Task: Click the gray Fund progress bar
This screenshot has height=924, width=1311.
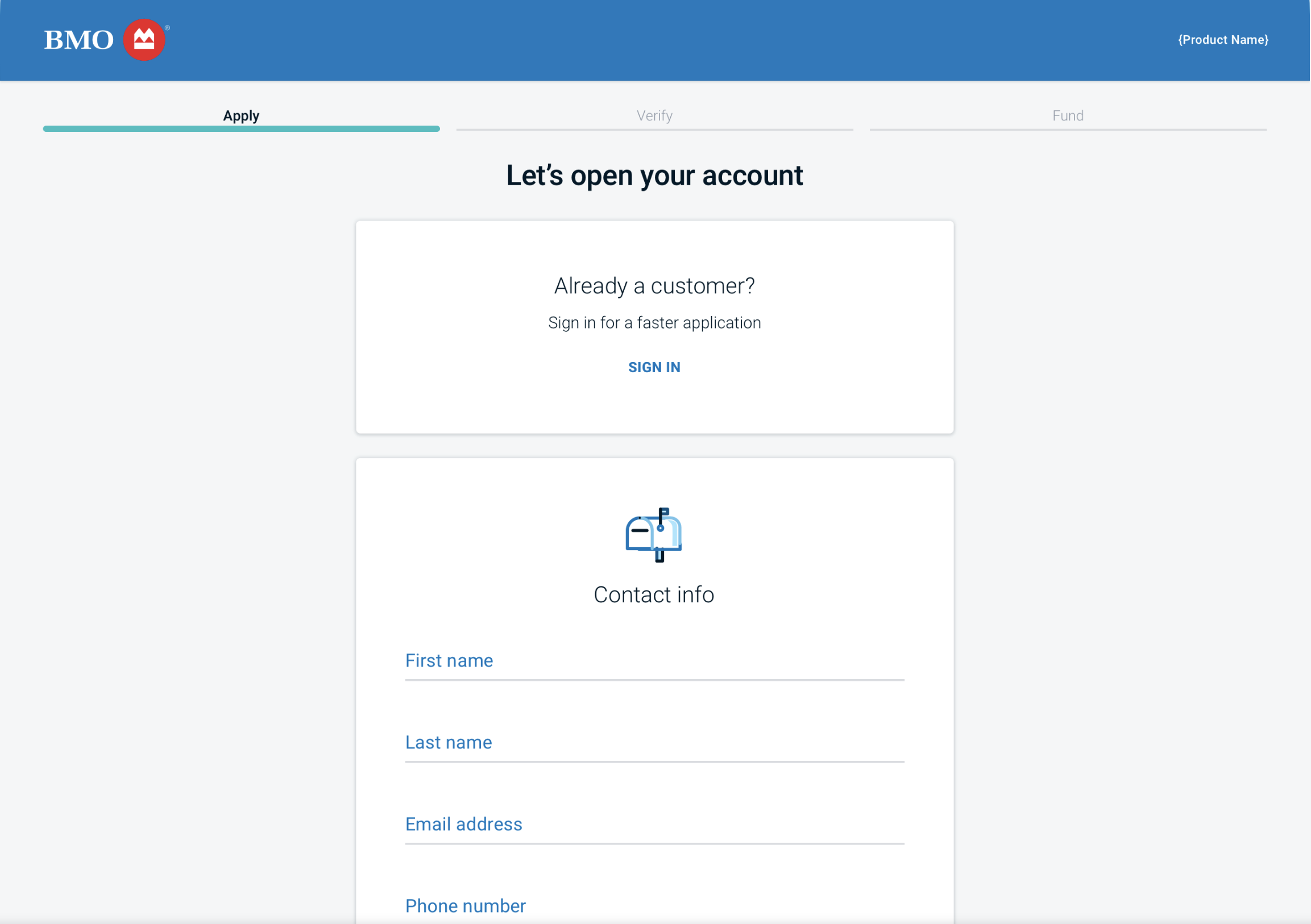Action: [1067, 129]
